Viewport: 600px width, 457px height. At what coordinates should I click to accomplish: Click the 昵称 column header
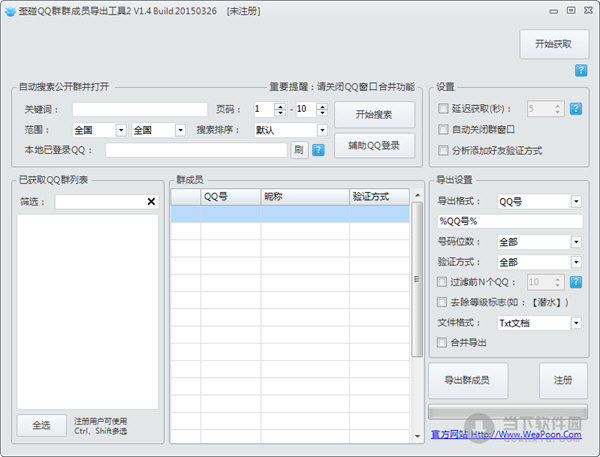[305, 197]
